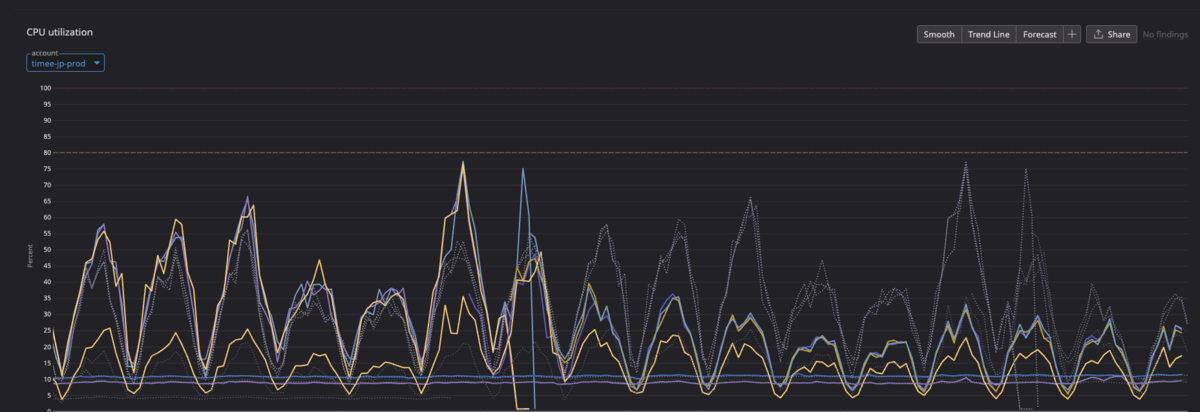Apply the Smooth function to the chart
Screen dimensions: 1200x412
939,34
